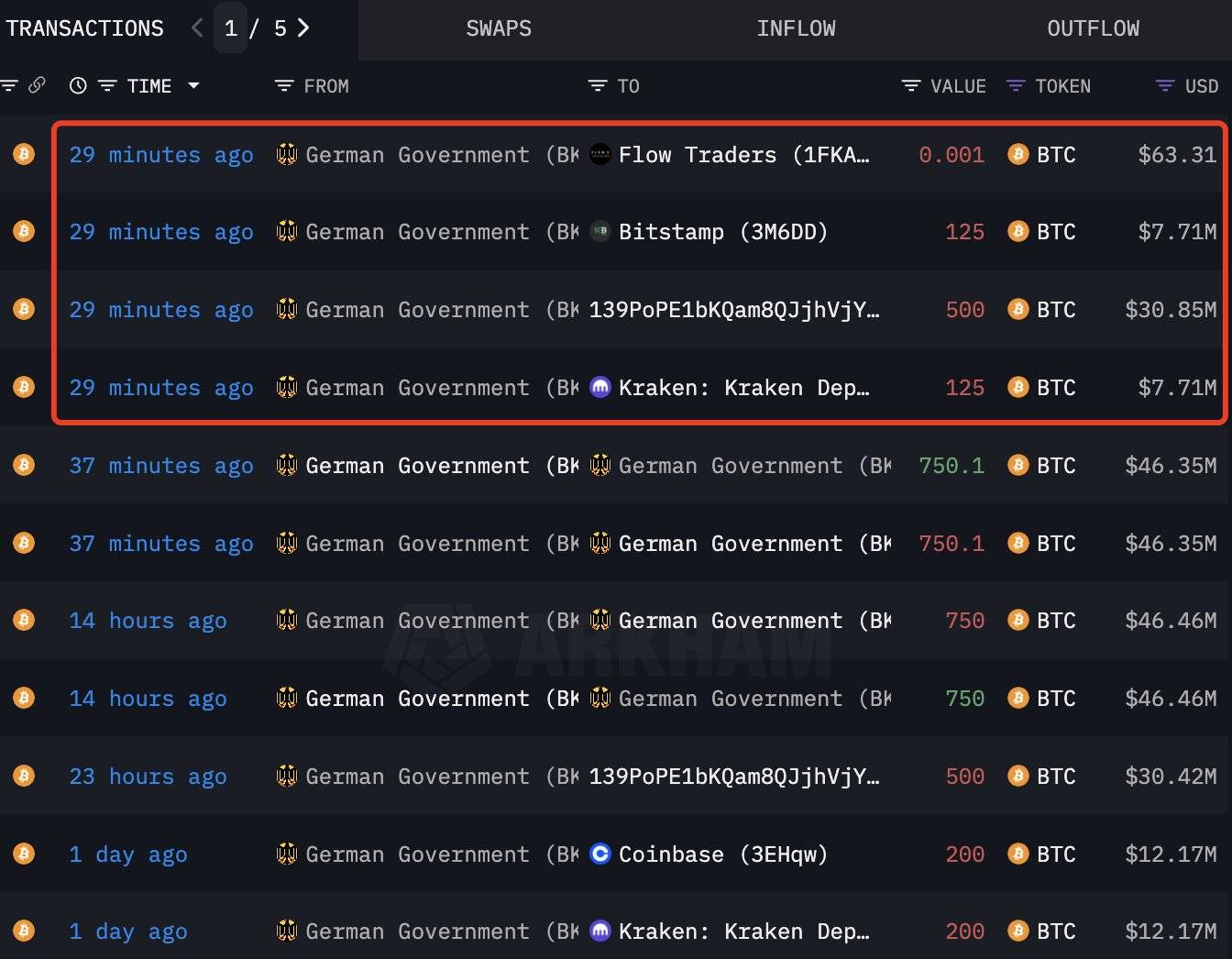Screen dimensions: 1232x959
Task: Click '14 hours ago' in the green 750 row
Action: point(148,698)
